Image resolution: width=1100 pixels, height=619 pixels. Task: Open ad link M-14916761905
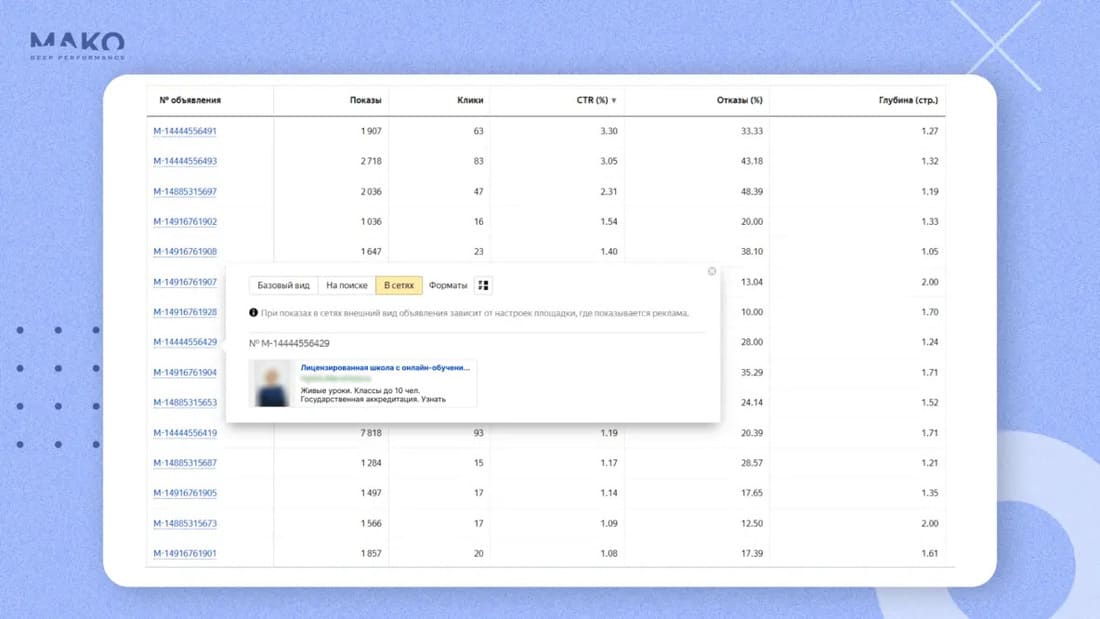(185, 493)
